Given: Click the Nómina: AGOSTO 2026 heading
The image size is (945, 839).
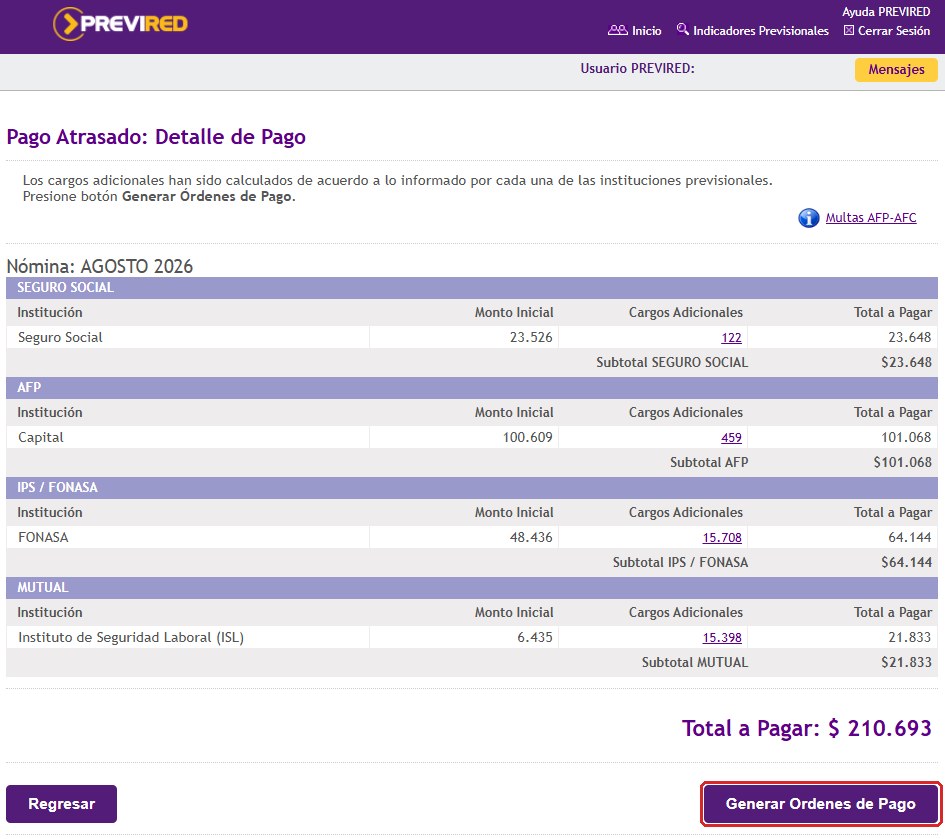Looking at the screenshot, I should pyautogui.click(x=99, y=266).
